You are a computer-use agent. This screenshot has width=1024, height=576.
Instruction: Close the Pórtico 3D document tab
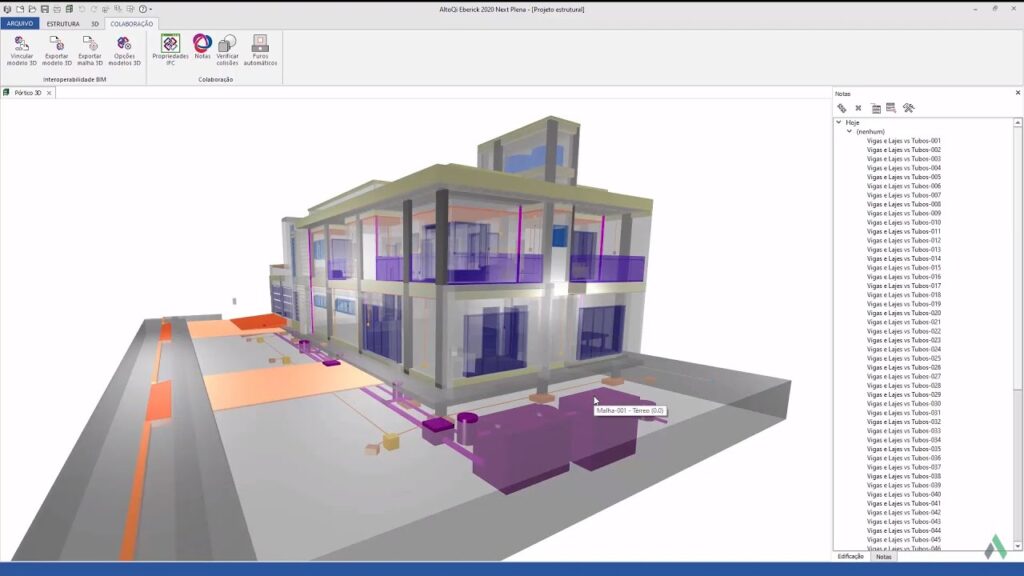(51, 92)
